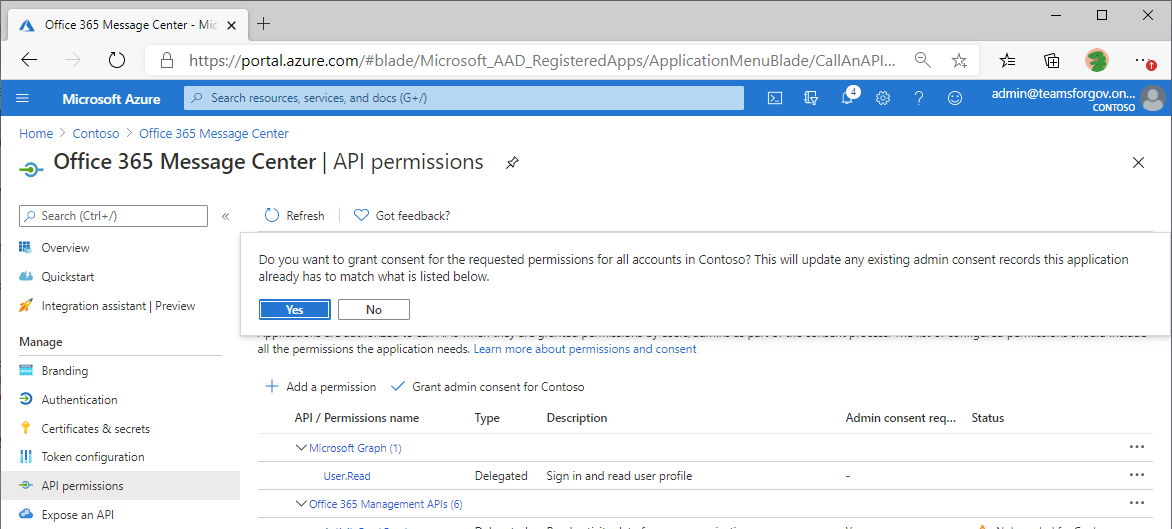Click the help question mark icon

coord(919,98)
